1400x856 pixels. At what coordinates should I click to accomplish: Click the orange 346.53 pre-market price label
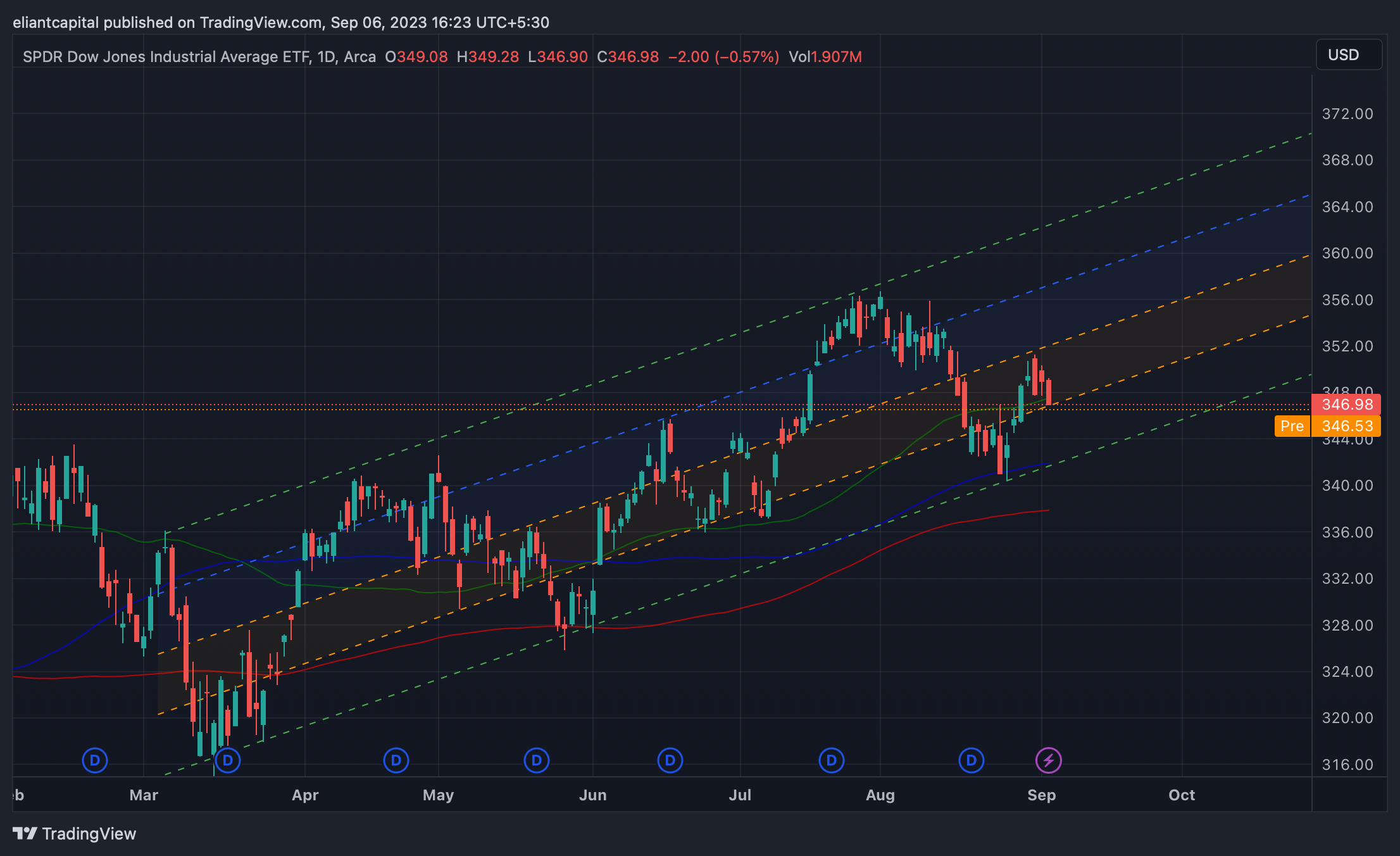[1346, 426]
